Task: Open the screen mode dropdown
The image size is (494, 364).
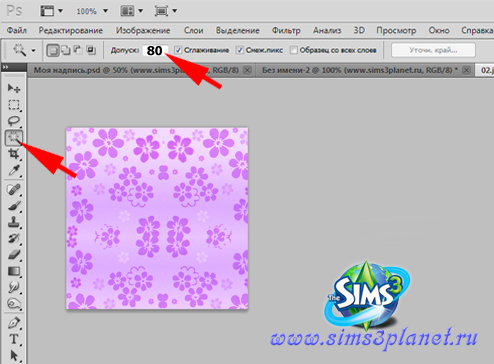Action: [175, 11]
